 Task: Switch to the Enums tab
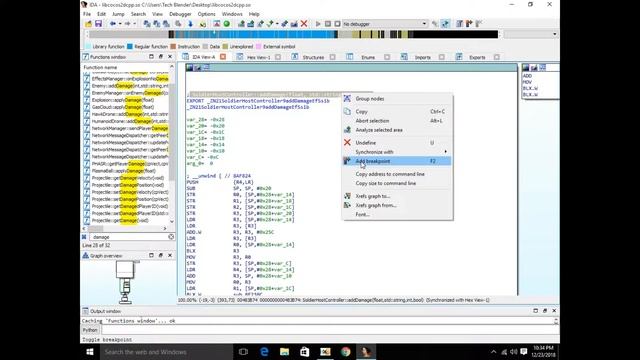[368, 57]
